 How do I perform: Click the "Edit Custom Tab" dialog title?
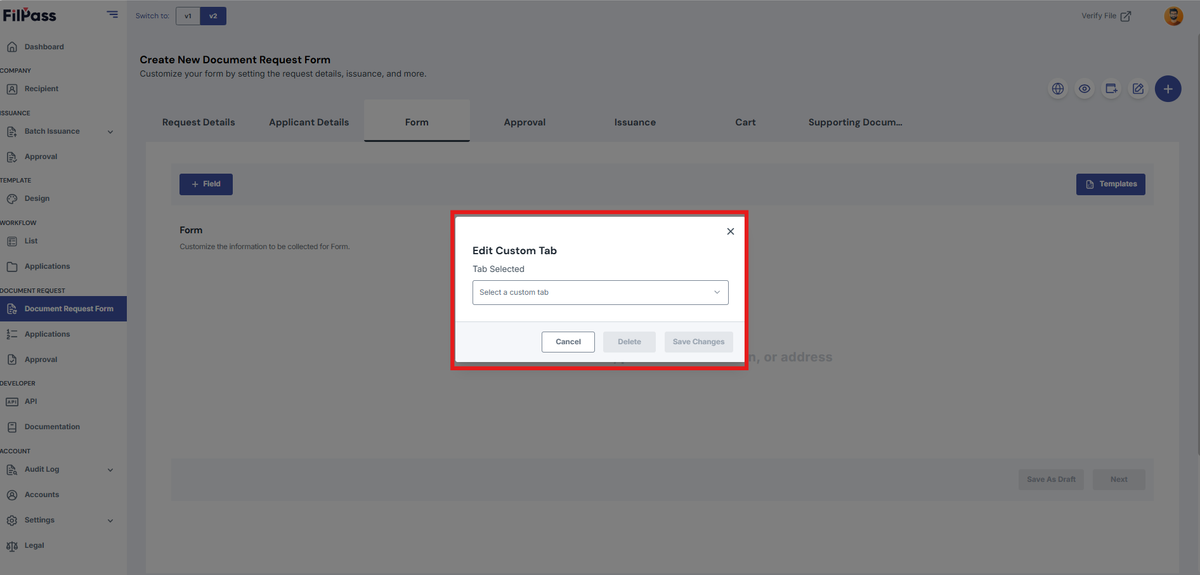515,251
